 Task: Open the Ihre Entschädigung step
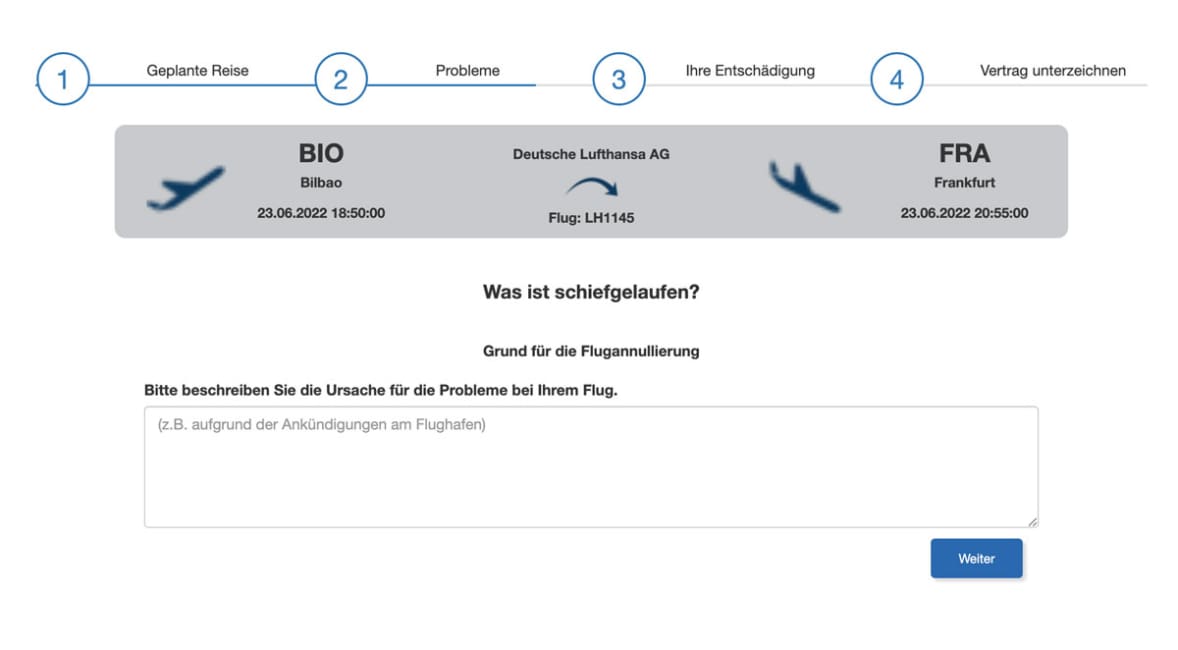pos(750,70)
